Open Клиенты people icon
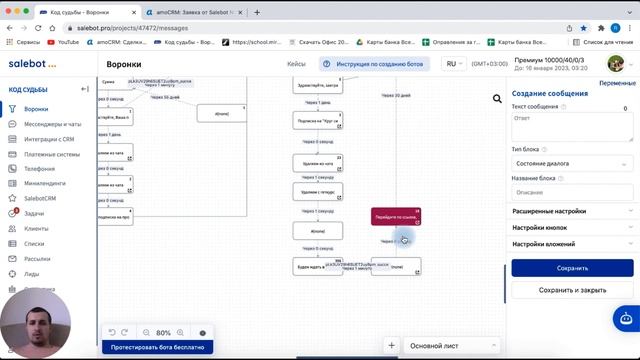This screenshot has height=360, width=640. click(x=12, y=229)
